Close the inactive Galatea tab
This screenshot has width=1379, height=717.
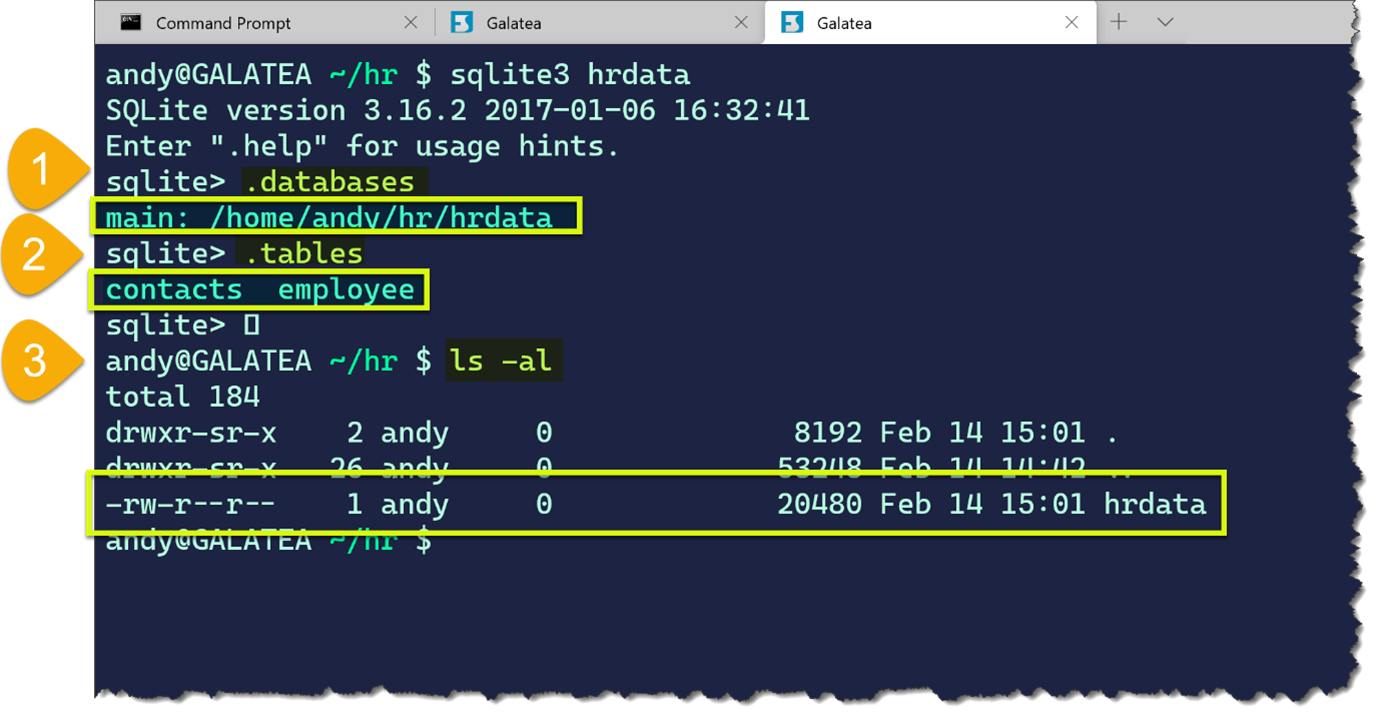(x=741, y=23)
